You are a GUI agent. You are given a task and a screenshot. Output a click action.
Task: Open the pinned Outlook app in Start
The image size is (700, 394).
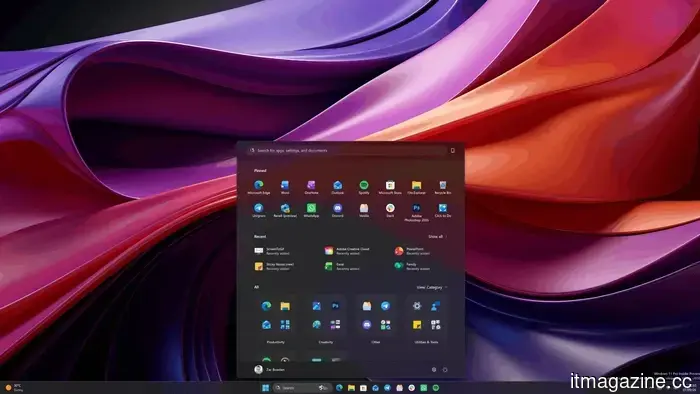pyautogui.click(x=338, y=187)
